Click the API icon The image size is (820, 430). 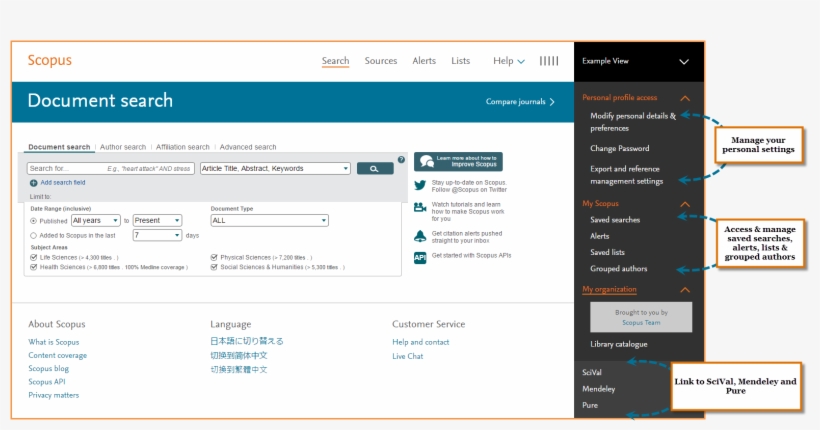[x=420, y=258]
